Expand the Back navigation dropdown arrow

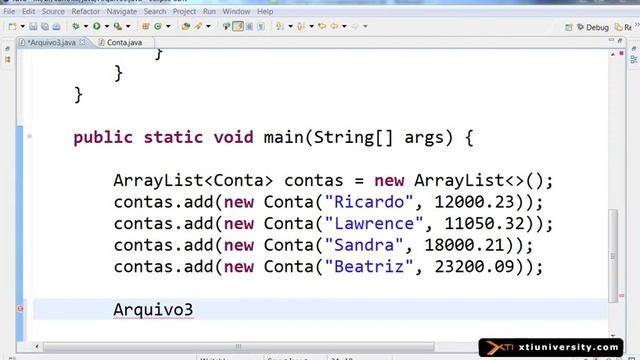344,27
